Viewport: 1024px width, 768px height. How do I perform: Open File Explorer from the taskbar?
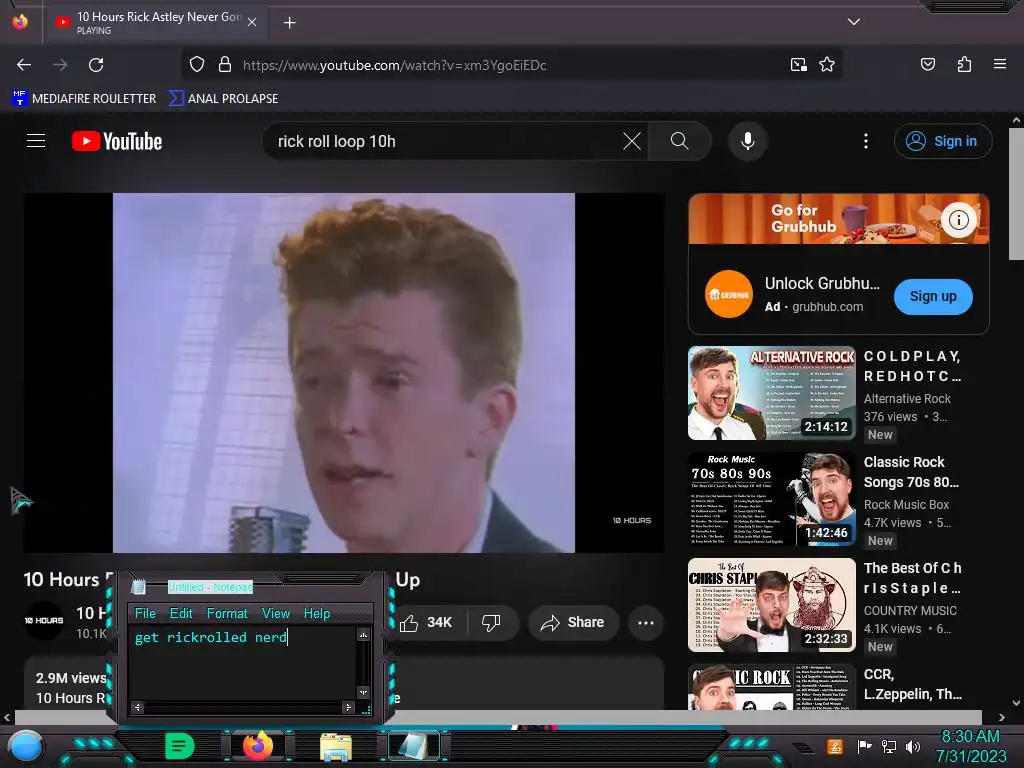(336, 746)
